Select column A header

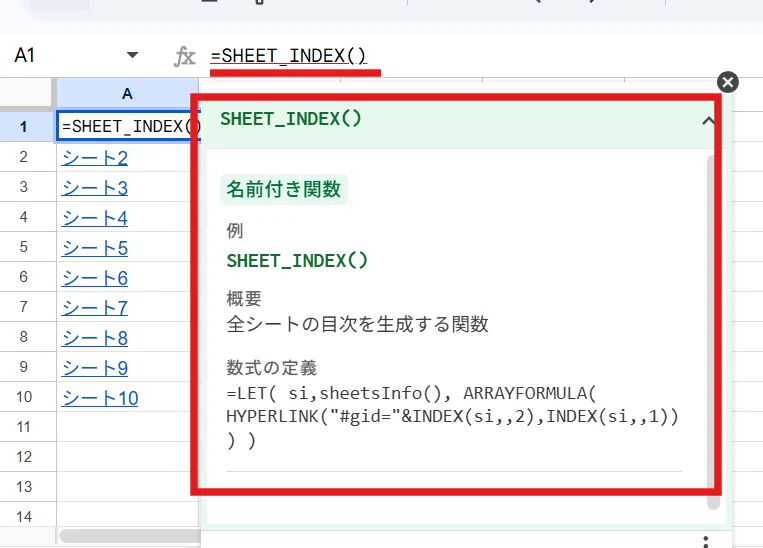127,93
